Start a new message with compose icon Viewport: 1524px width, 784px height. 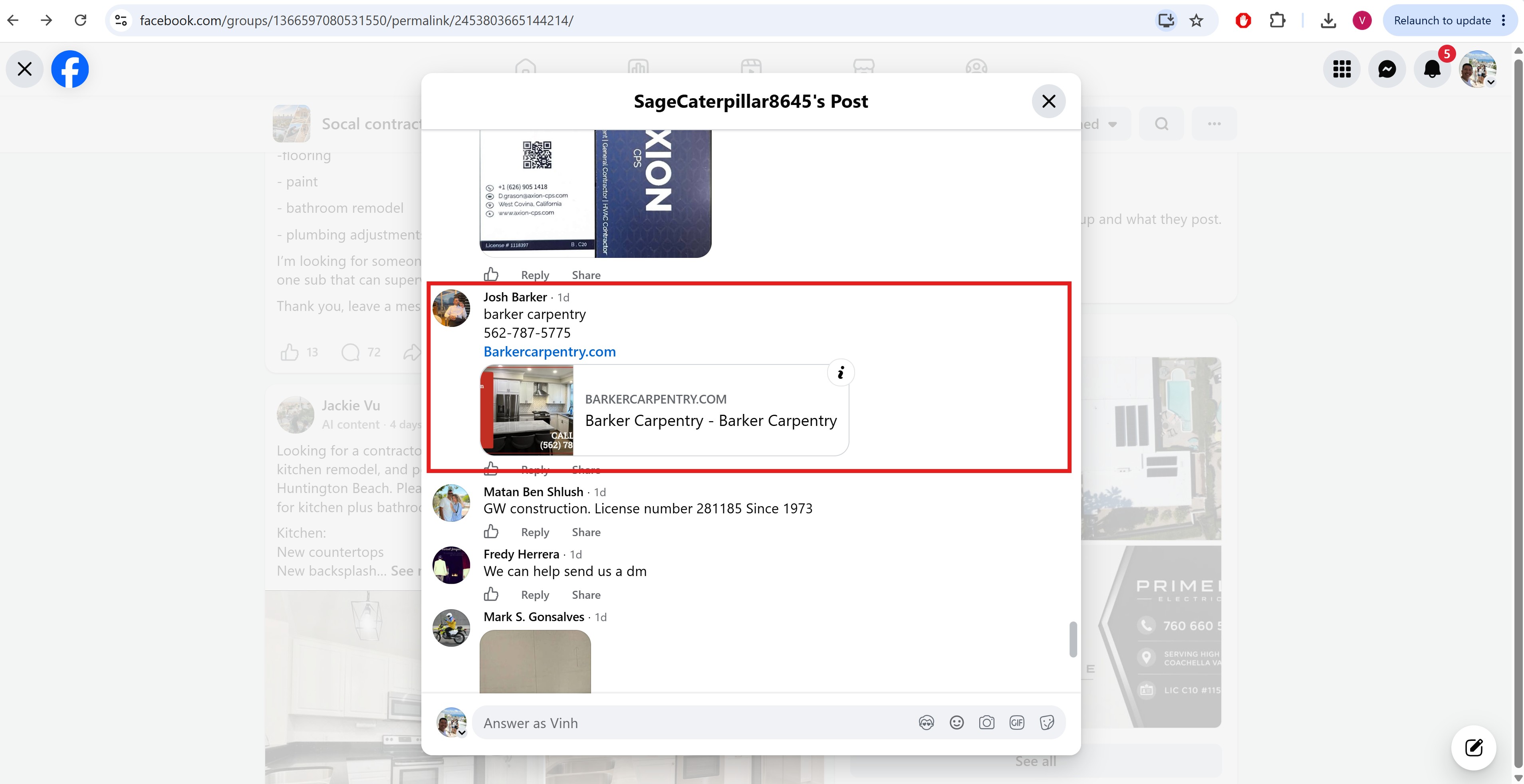pyautogui.click(x=1474, y=748)
